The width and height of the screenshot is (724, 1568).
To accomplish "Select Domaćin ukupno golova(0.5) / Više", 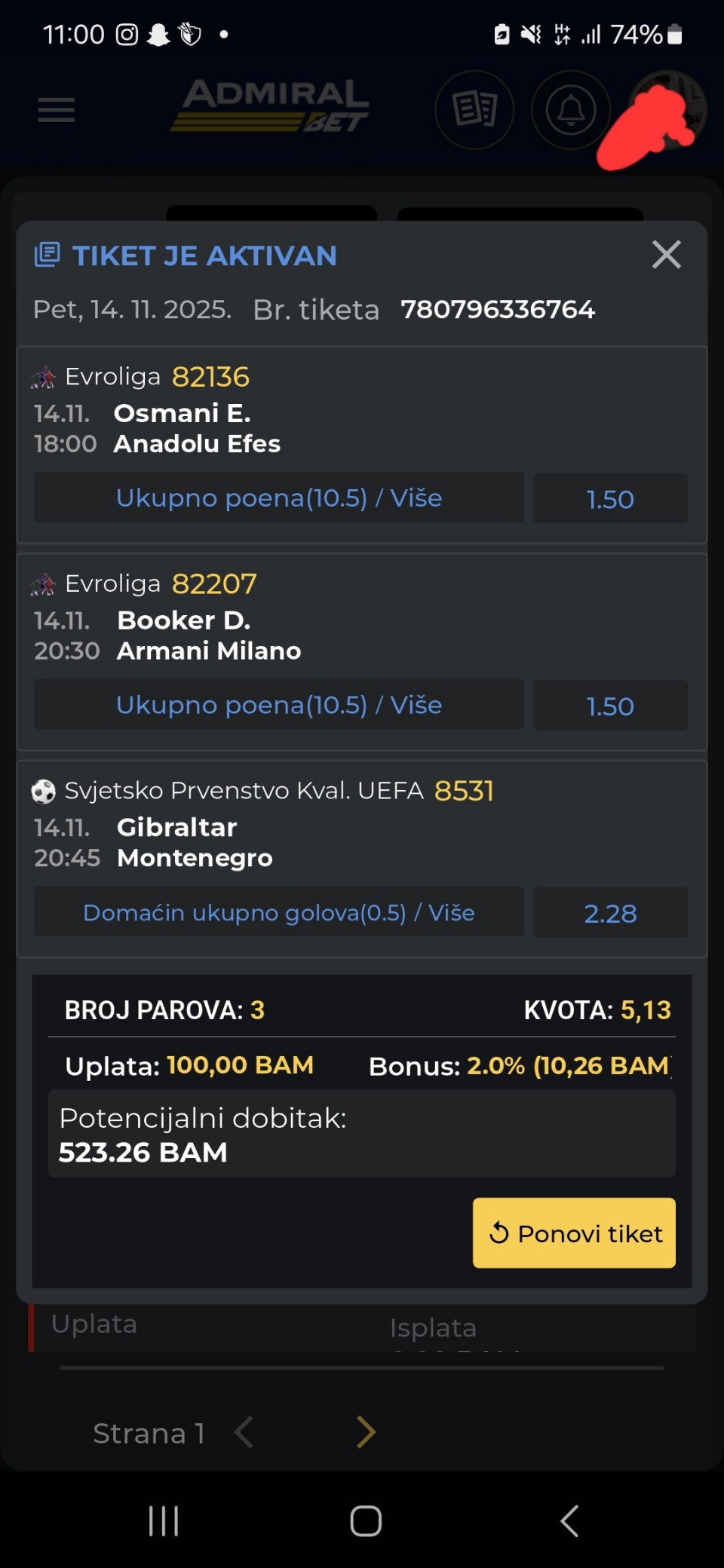I will click(278, 913).
